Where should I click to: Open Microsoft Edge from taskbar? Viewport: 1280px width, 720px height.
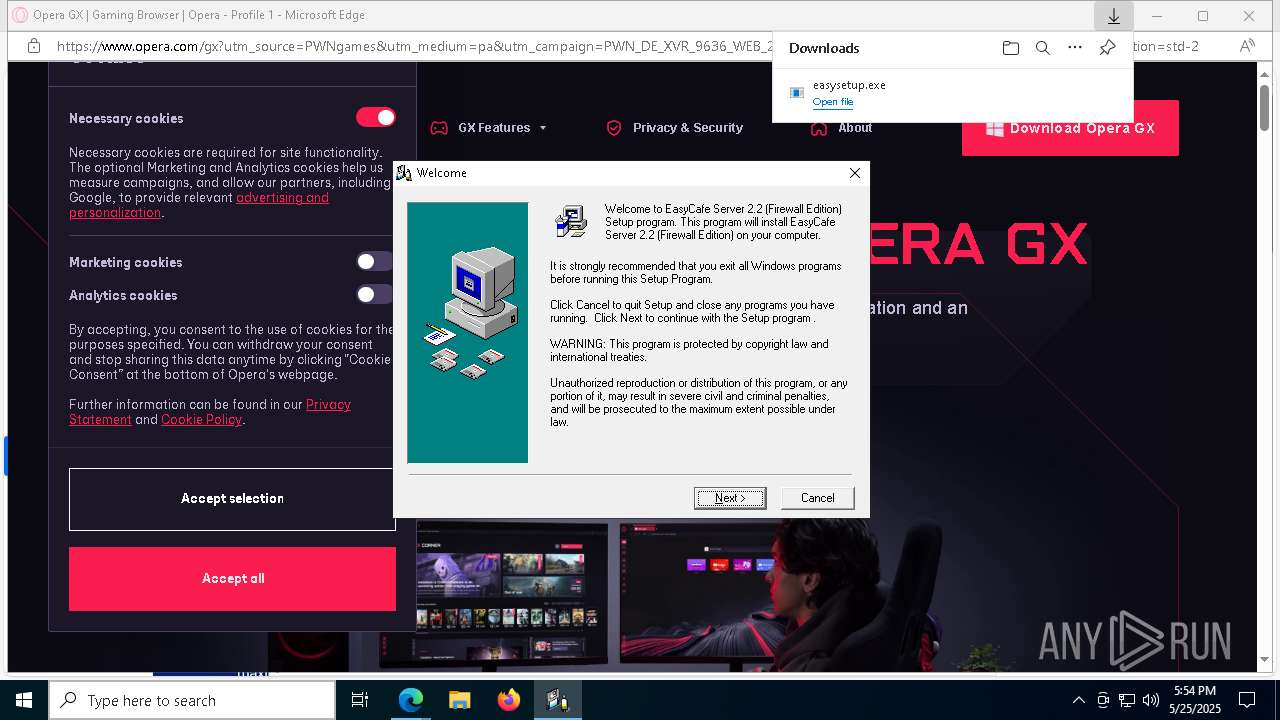[411, 700]
